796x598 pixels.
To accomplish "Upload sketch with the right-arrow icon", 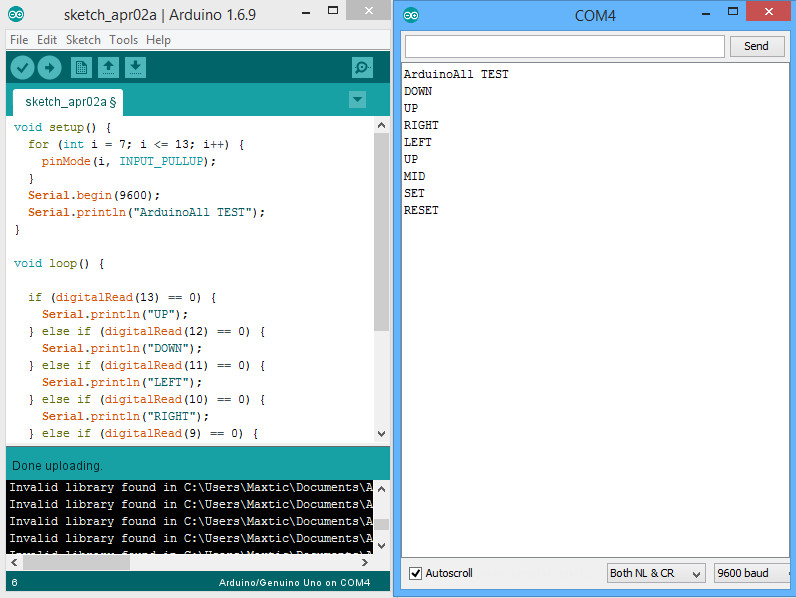I will point(49,68).
